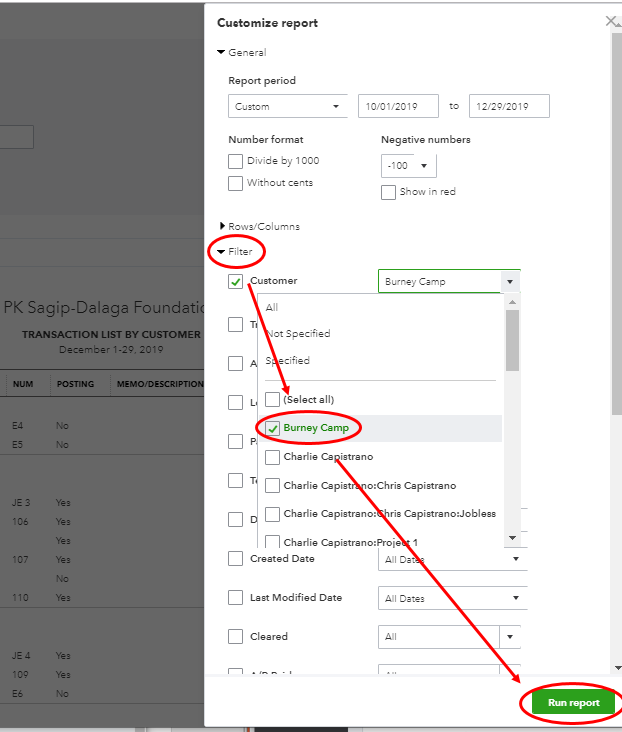Enable Show in red checkbox
Image resolution: width=622 pixels, height=732 pixels.
pos(389,192)
